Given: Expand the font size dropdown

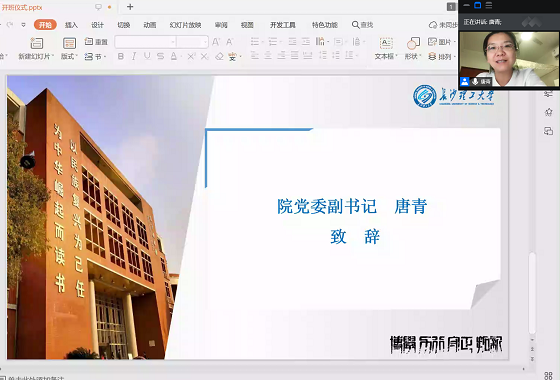Looking at the screenshot, I should click(x=205, y=42).
